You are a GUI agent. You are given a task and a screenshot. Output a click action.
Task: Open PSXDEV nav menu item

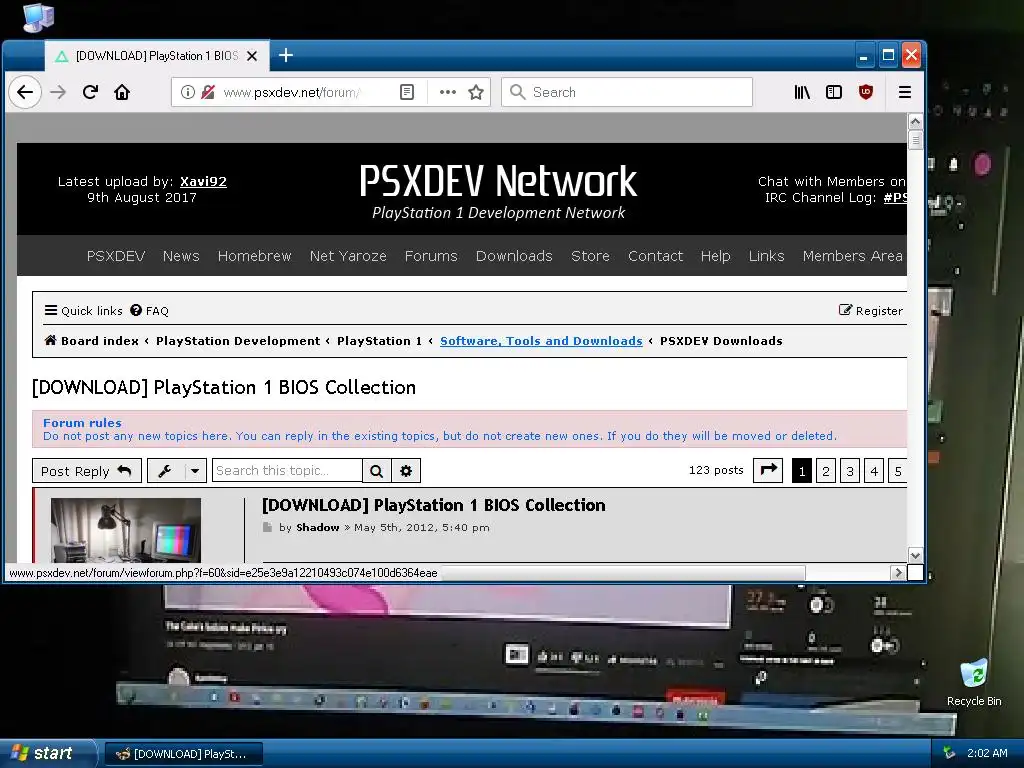click(x=116, y=256)
